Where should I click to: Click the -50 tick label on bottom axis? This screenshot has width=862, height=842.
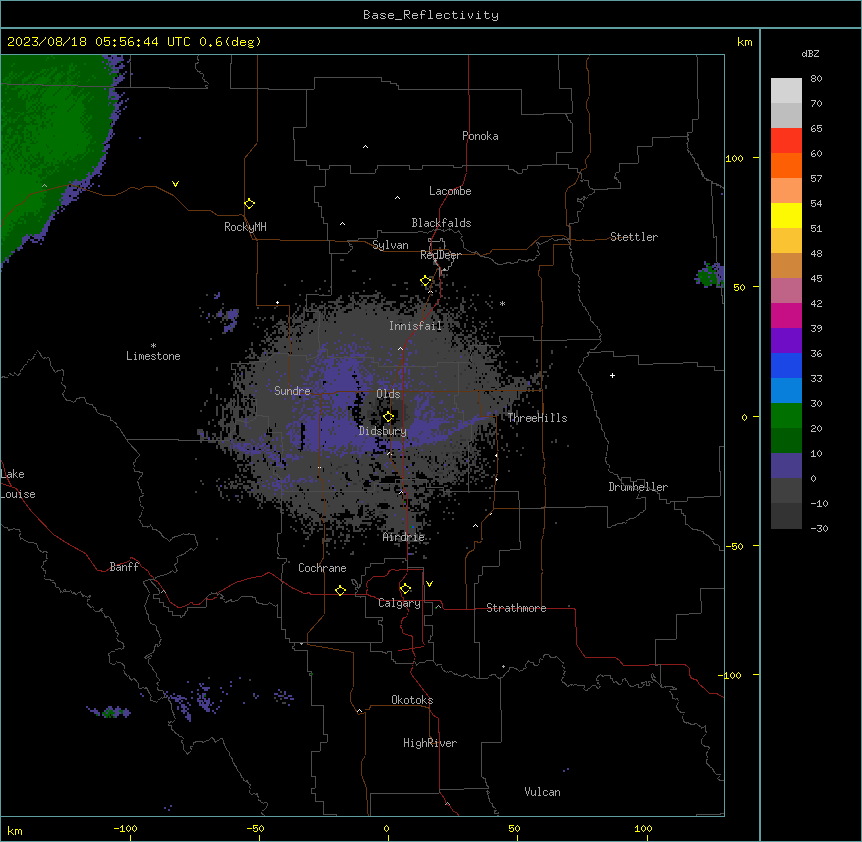coord(255,828)
